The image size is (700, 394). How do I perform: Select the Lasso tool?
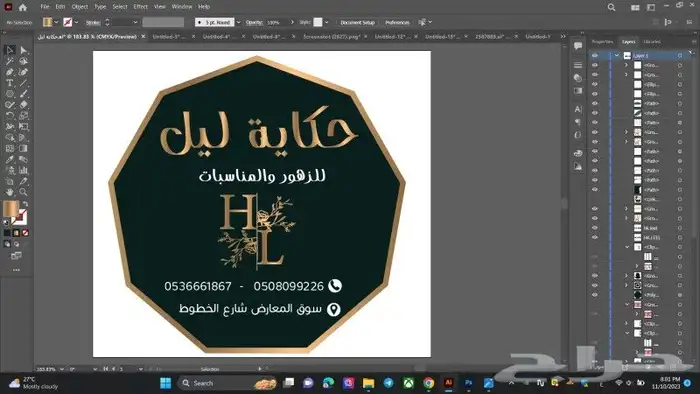point(23,61)
